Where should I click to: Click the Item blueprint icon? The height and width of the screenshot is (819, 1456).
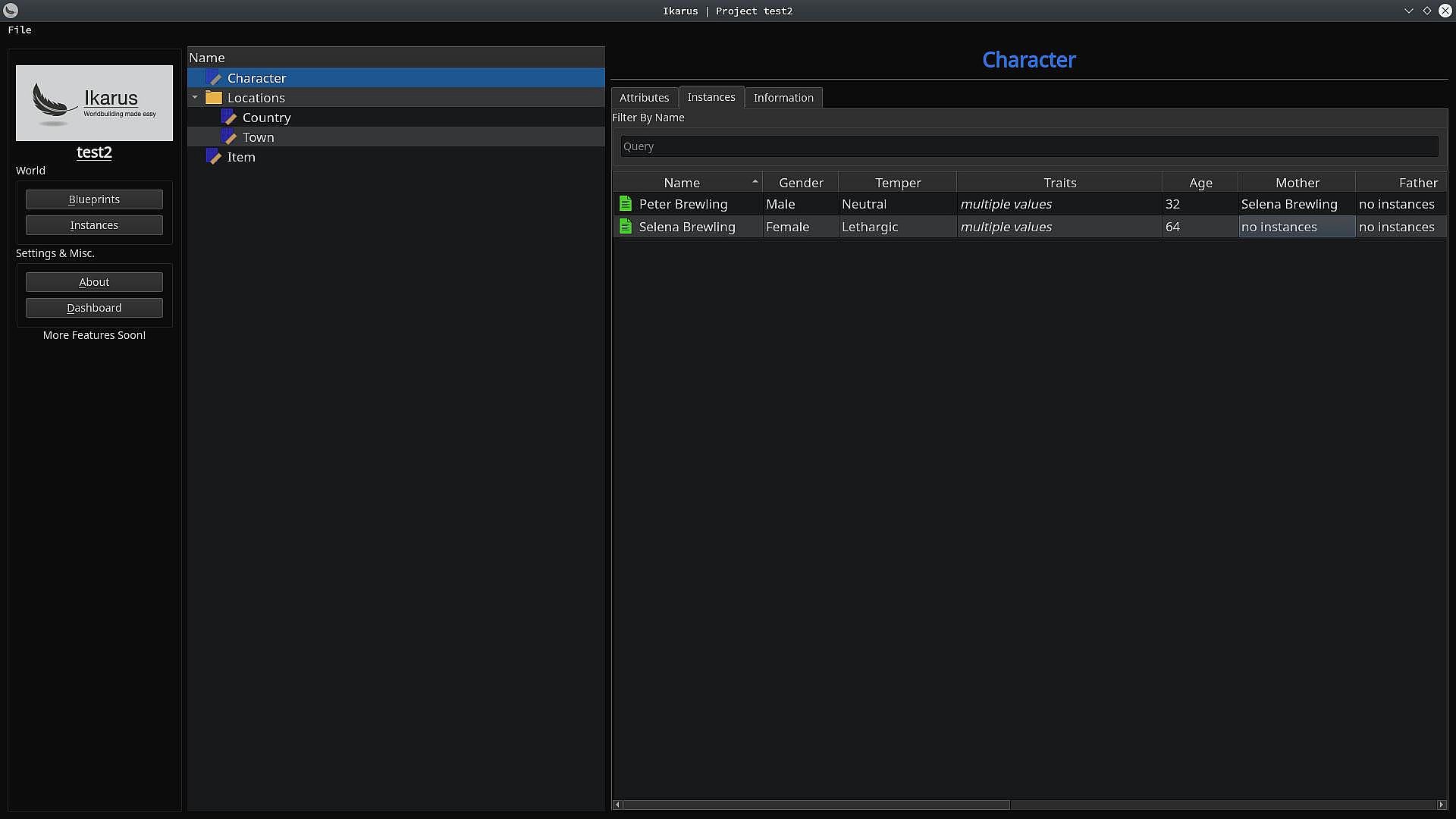(x=214, y=157)
